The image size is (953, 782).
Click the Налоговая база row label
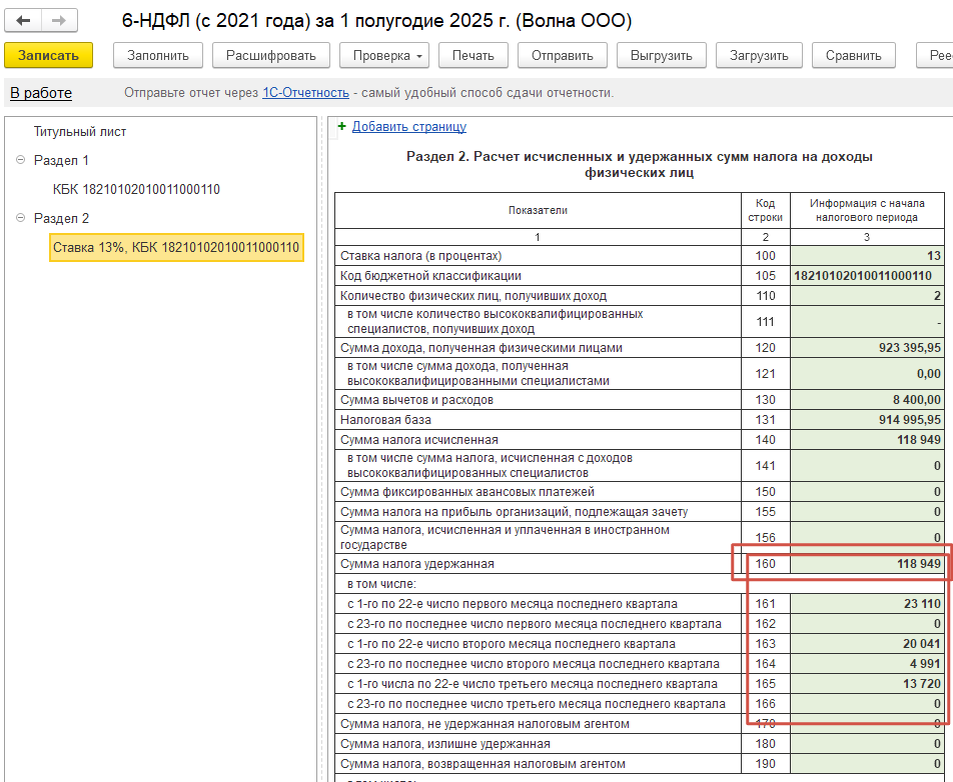pyautogui.click(x=385, y=420)
